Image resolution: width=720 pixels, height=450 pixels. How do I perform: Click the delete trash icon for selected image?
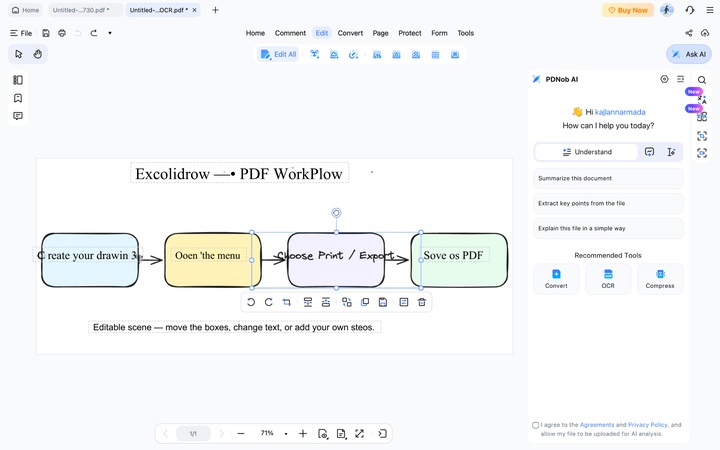coord(422,302)
